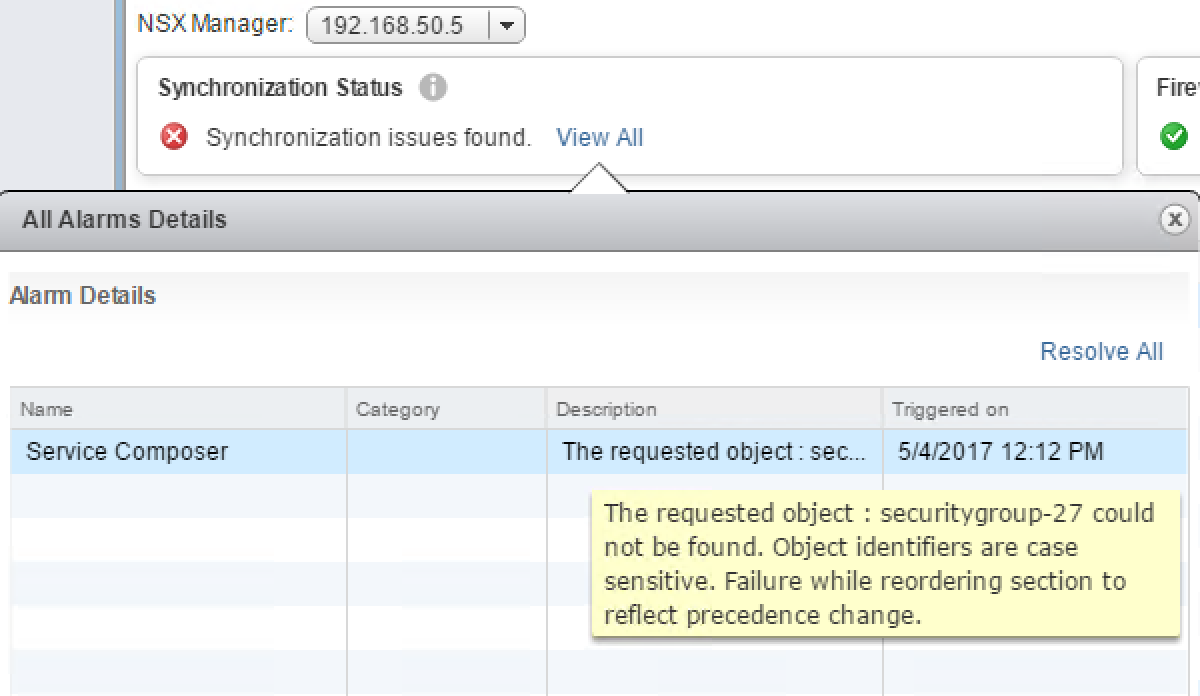Click the Synchronization Status heading
The image size is (1200, 696).
click(280, 88)
